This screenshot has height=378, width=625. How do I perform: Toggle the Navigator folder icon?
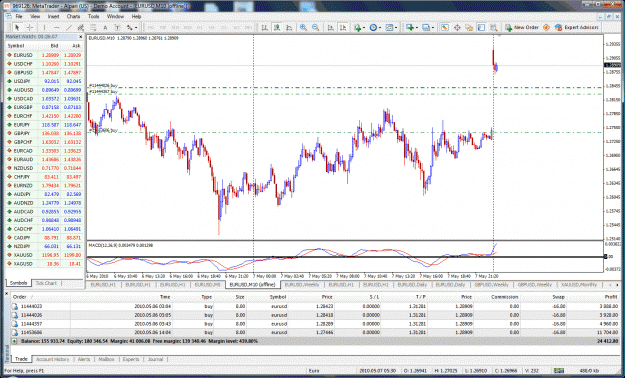[469, 28]
